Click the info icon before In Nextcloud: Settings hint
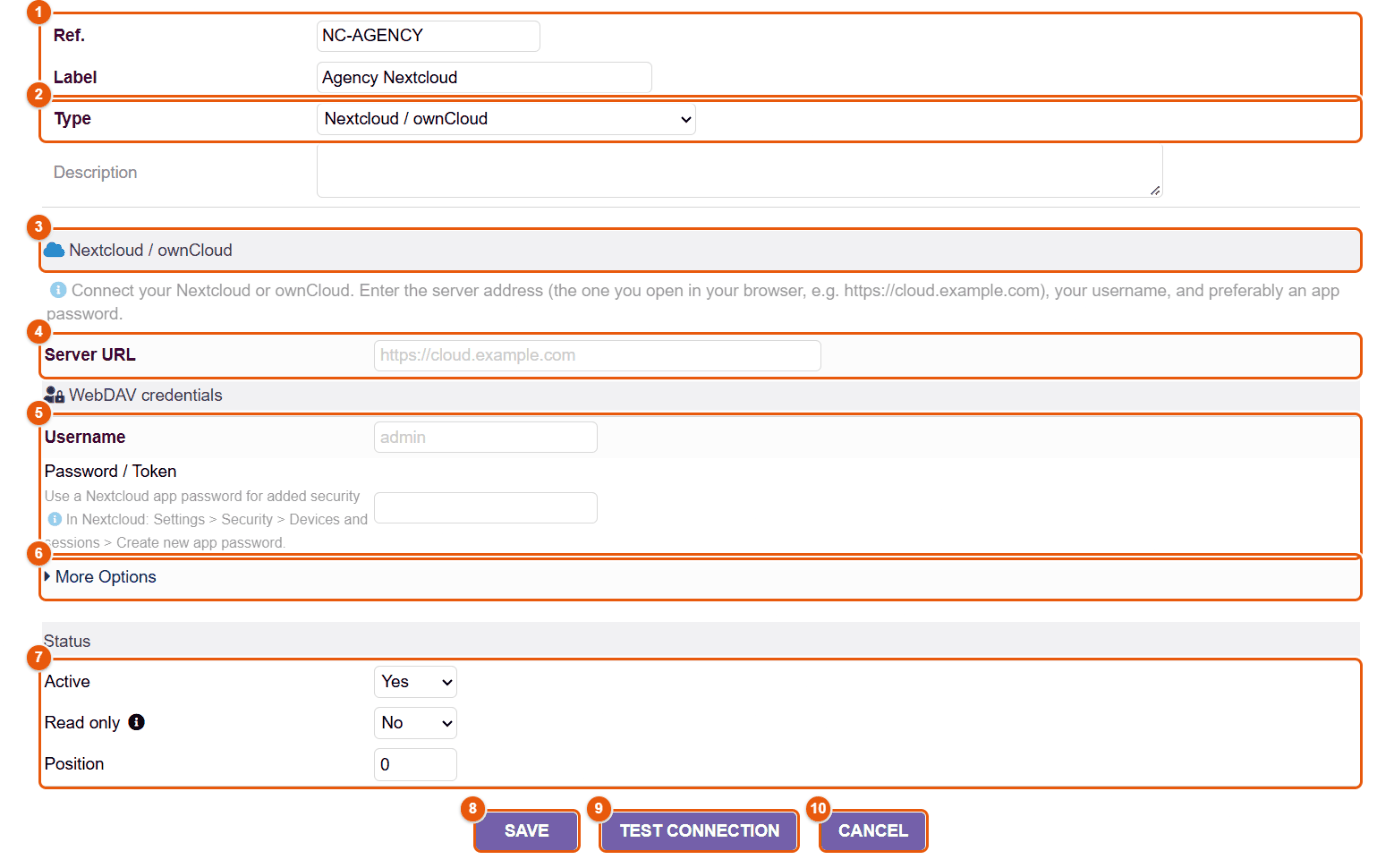The image size is (1394, 868). click(x=55, y=519)
